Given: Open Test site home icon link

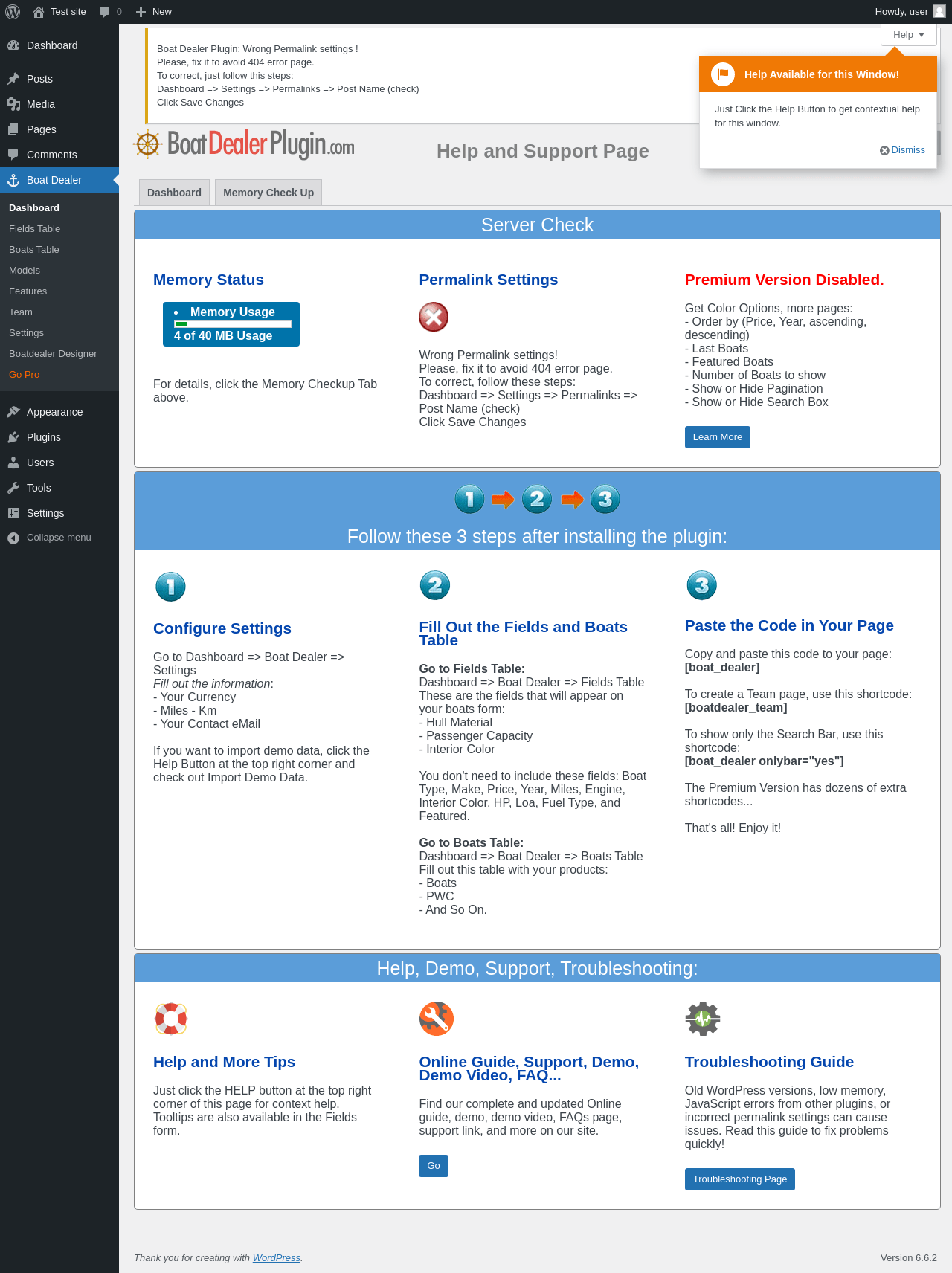Looking at the screenshot, I should coord(39,12).
